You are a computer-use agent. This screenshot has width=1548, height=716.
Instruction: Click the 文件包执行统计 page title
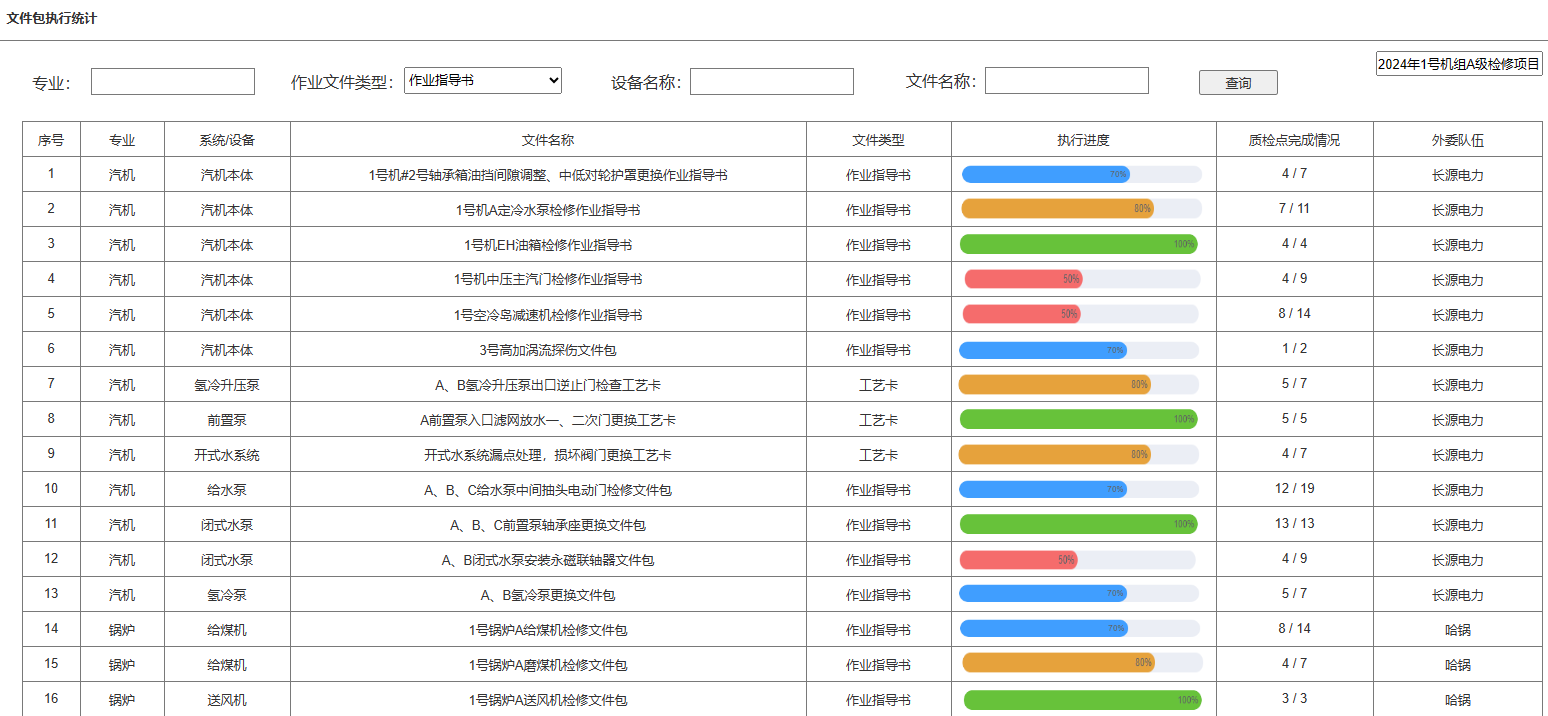(52, 18)
